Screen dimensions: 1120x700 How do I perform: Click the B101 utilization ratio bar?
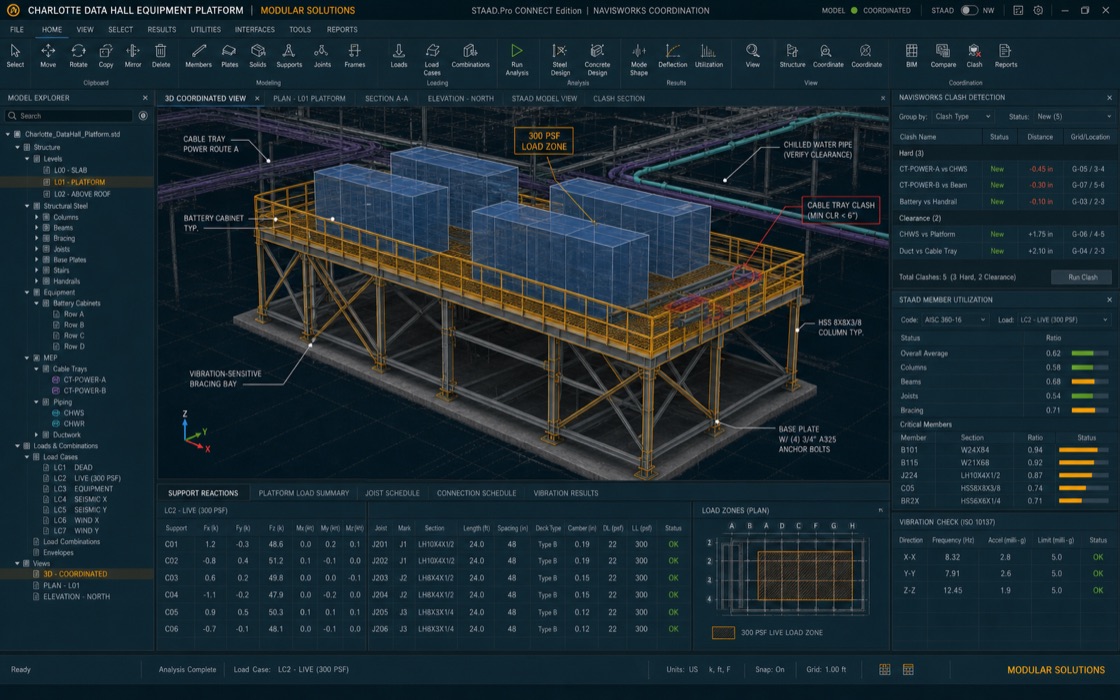pos(1083,450)
